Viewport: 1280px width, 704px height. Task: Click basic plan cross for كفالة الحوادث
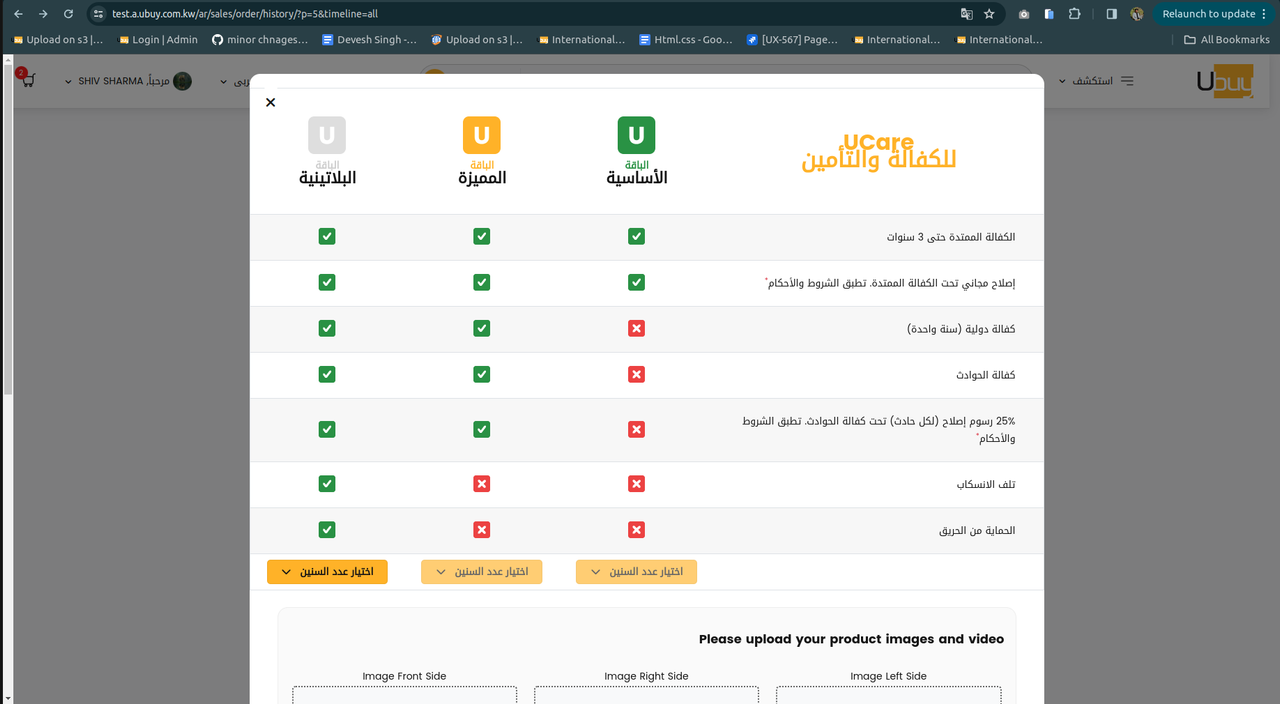(x=636, y=374)
